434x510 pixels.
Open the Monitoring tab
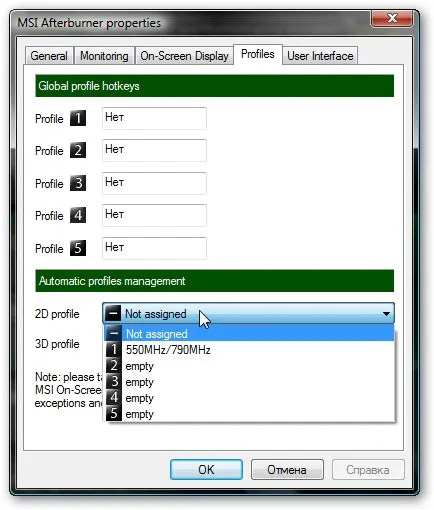[104, 56]
